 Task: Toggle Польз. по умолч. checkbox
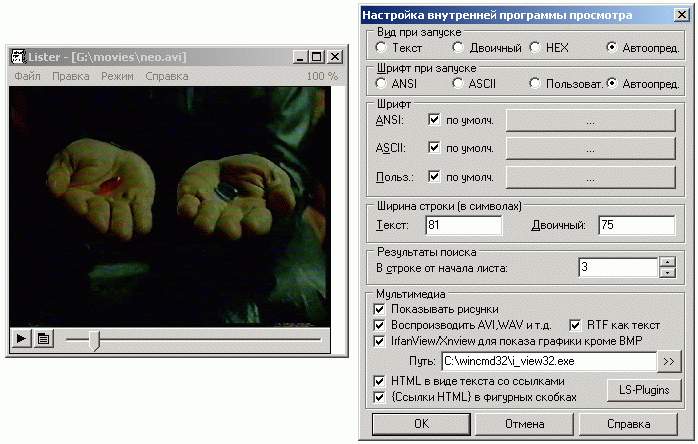pyautogui.click(x=434, y=176)
